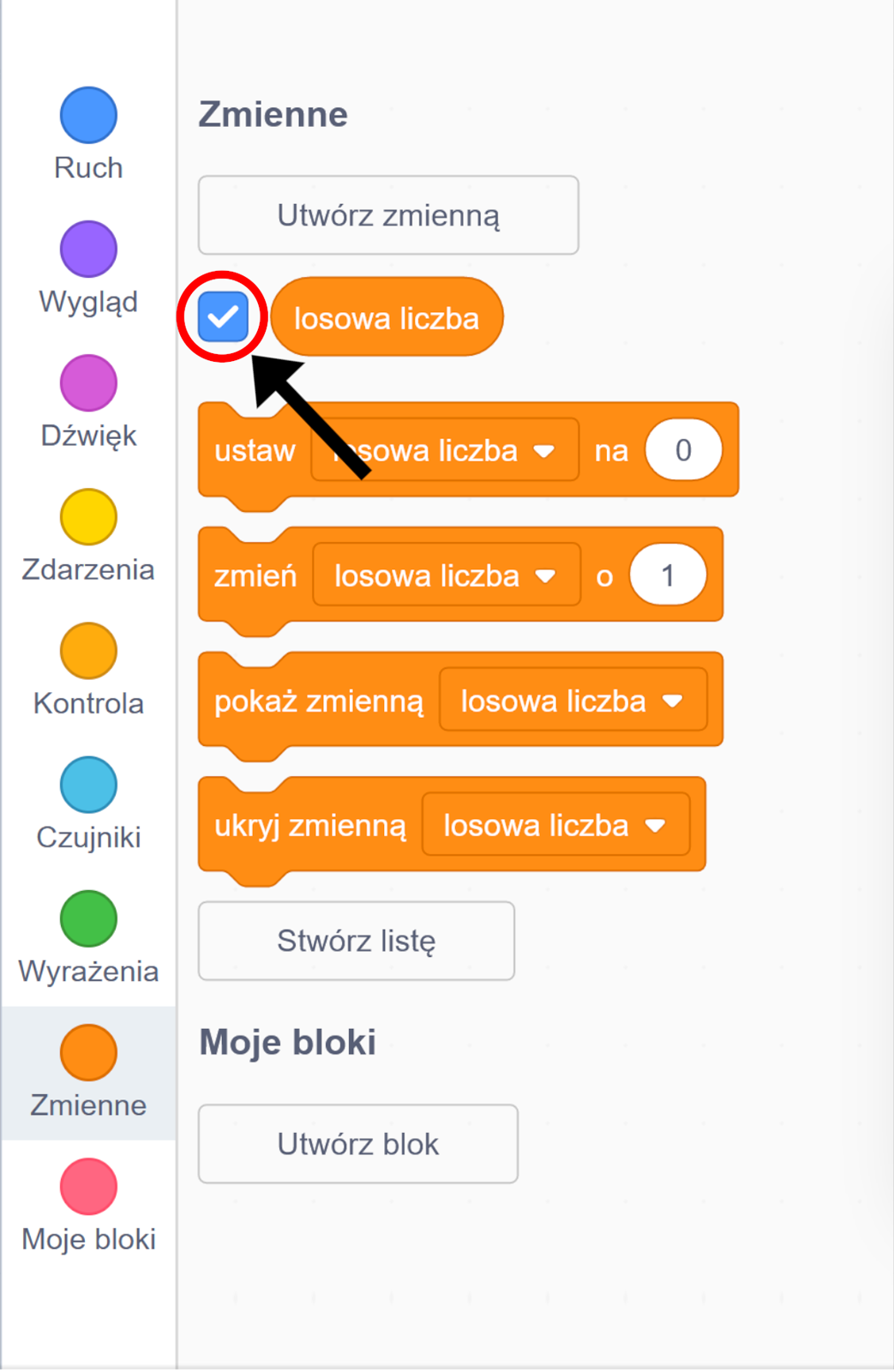The height and width of the screenshot is (1372, 894).
Task: Switch to the Zmienne category
Action: click(88, 1051)
